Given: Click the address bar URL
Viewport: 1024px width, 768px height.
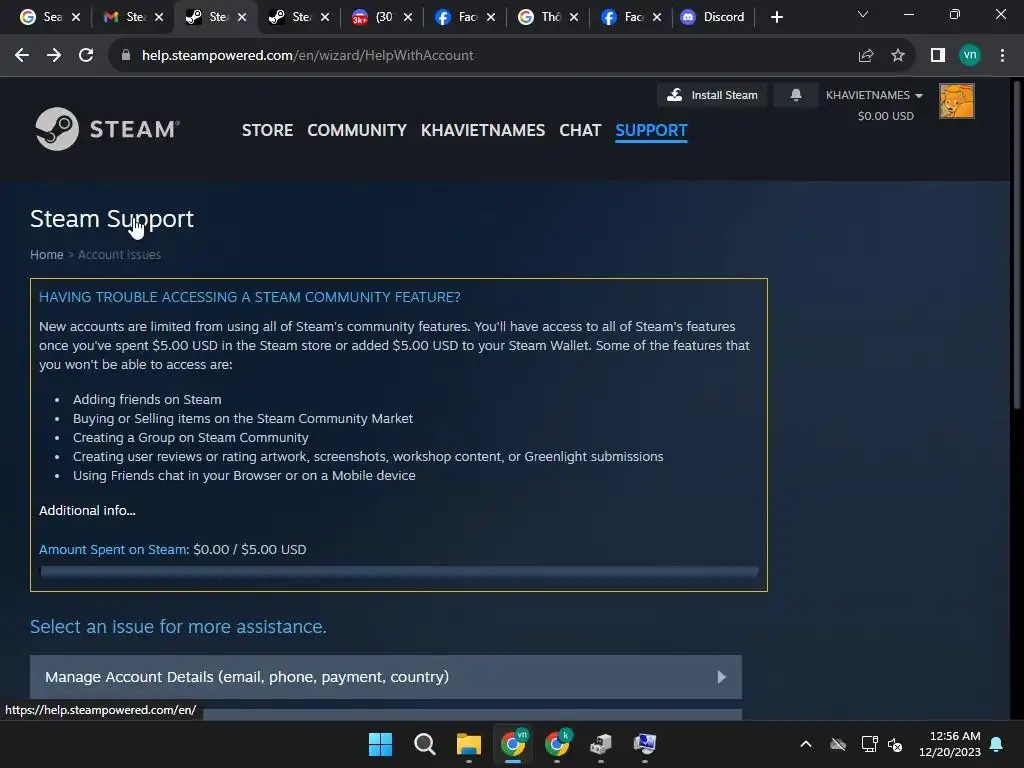Looking at the screenshot, I should pyautogui.click(x=308, y=56).
